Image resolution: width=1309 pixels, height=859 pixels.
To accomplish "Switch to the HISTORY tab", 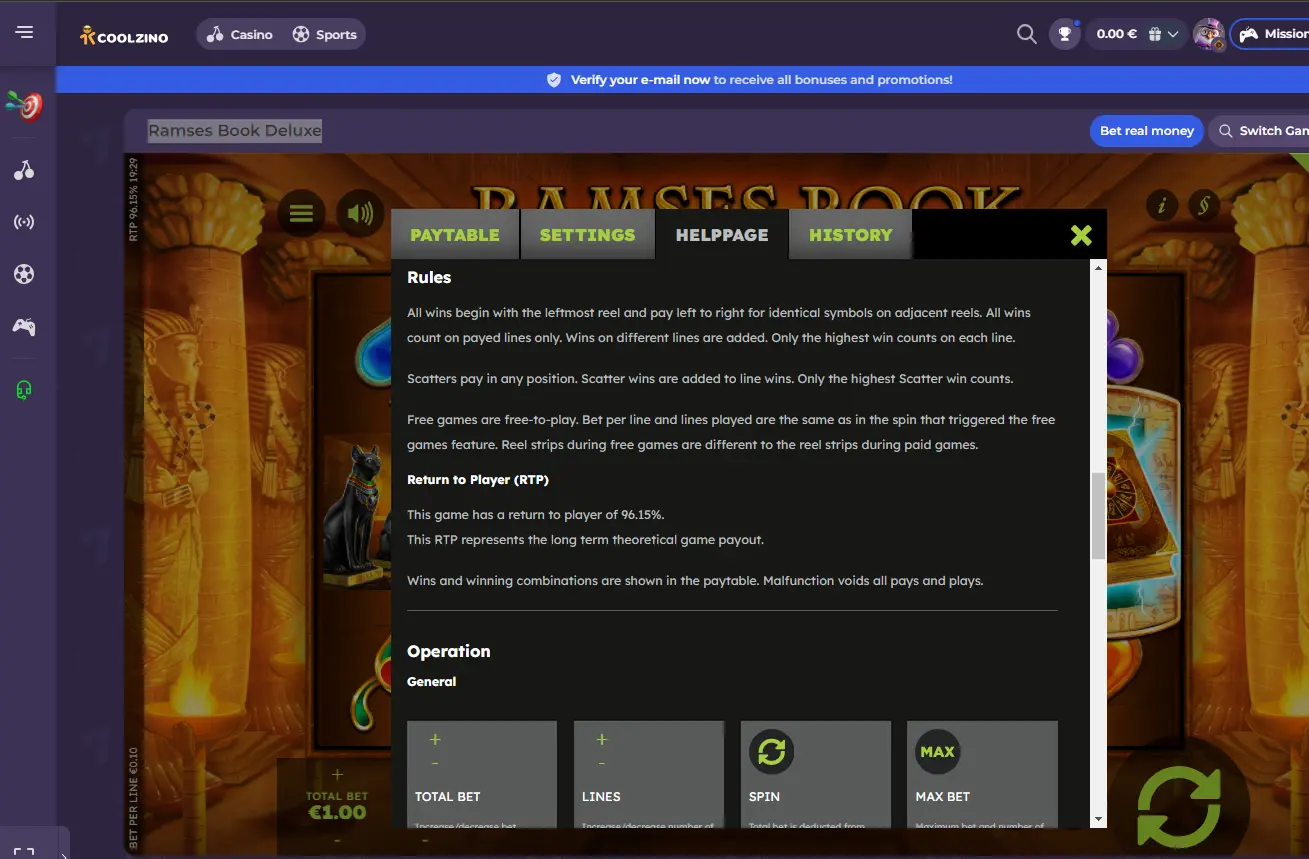I will (850, 235).
